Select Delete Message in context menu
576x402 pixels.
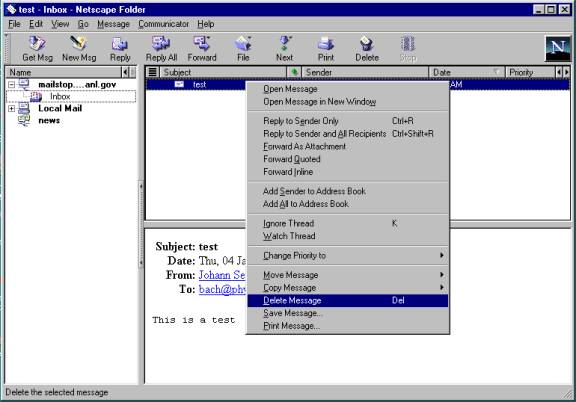tap(348, 300)
